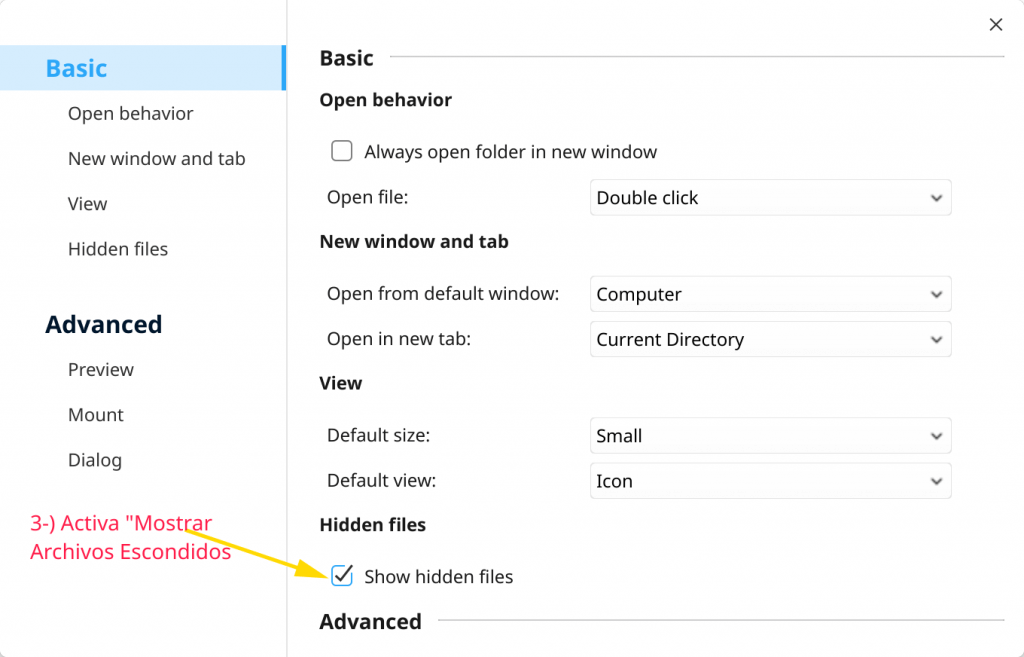Close the settings dialog
This screenshot has width=1024, height=657.
click(995, 25)
